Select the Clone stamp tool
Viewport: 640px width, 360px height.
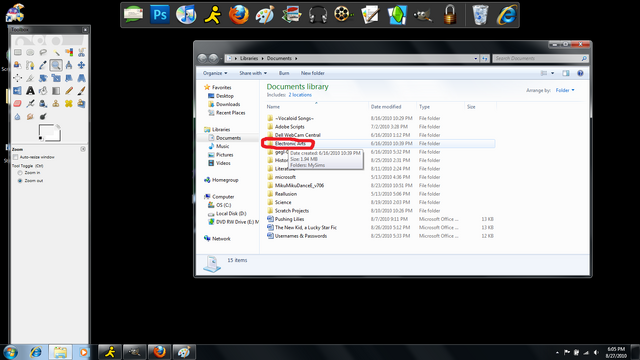(56, 103)
